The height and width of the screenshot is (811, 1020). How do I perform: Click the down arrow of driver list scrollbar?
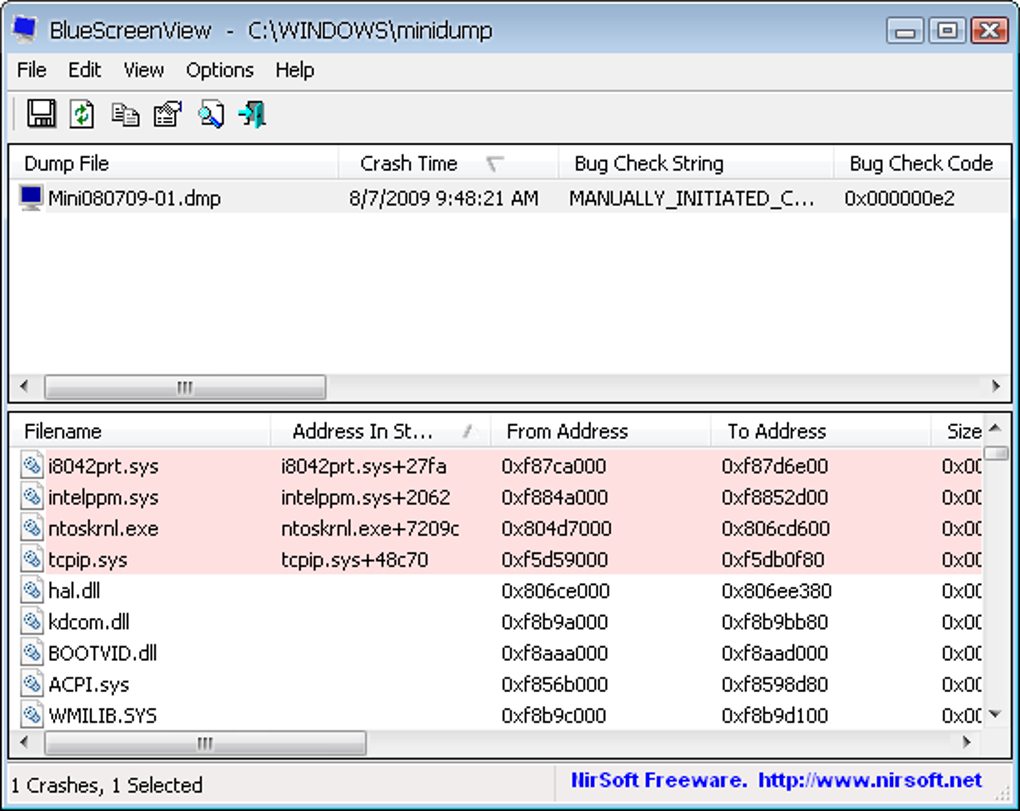tap(995, 714)
